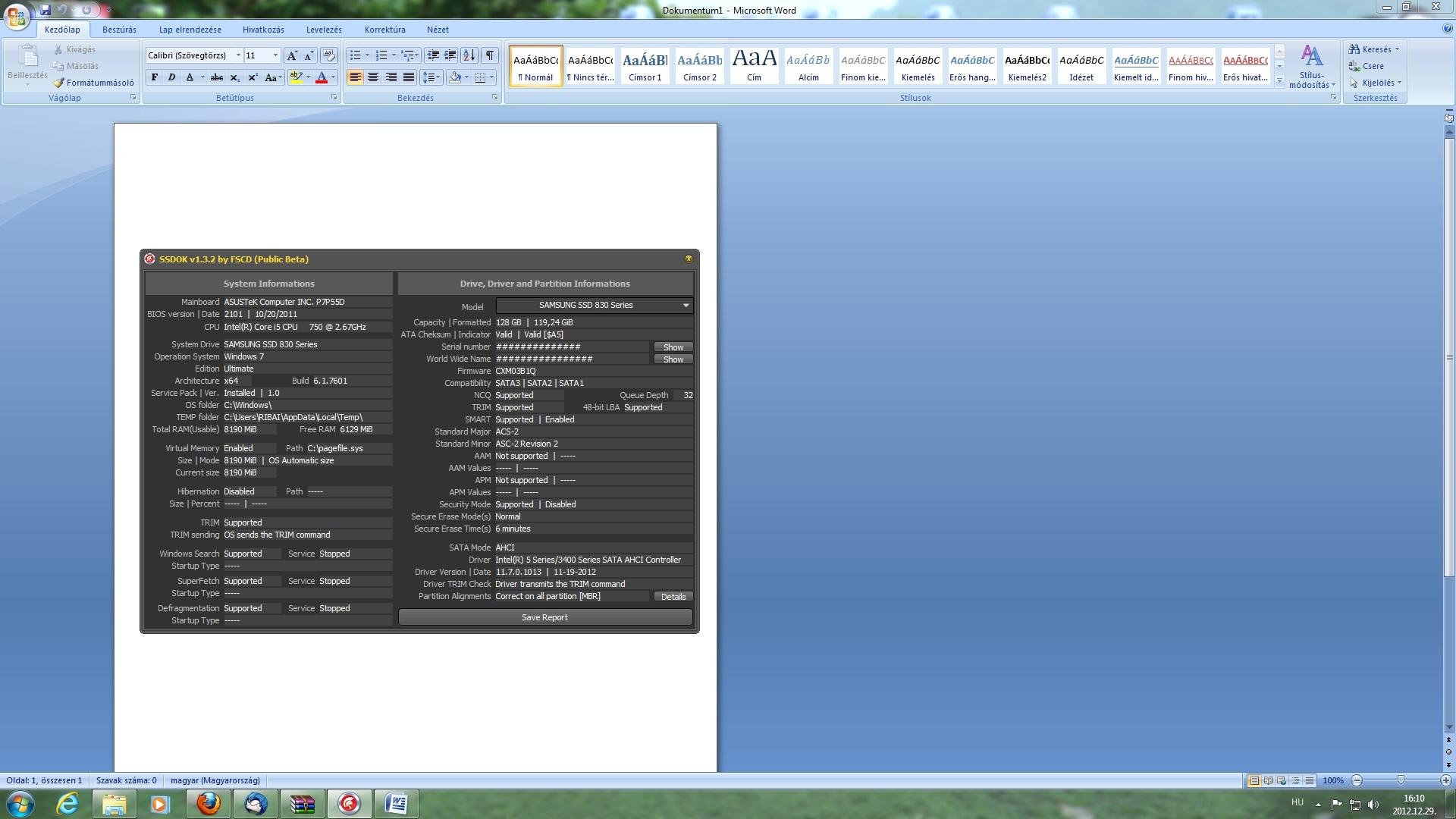Click the Save Report button
The height and width of the screenshot is (819, 1456).
pyautogui.click(x=544, y=617)
